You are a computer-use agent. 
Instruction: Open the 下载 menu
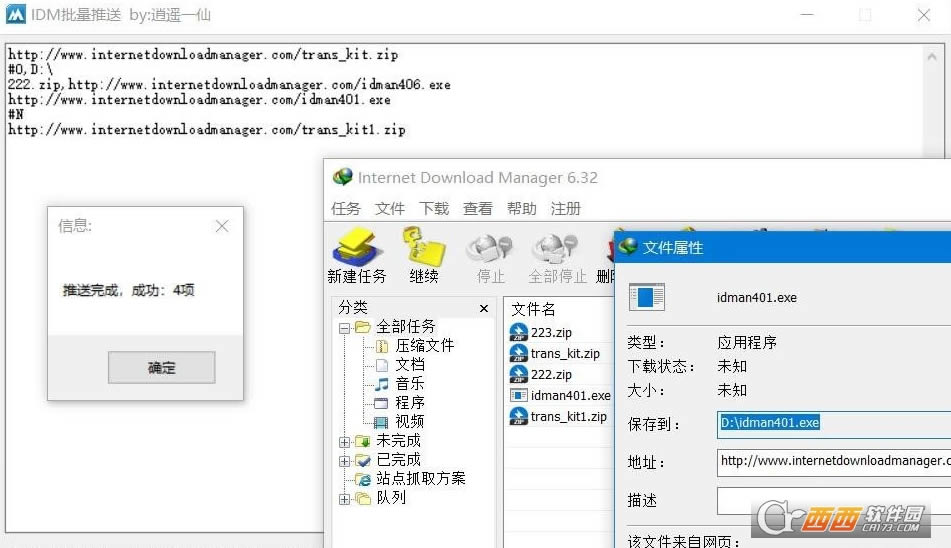434,209
